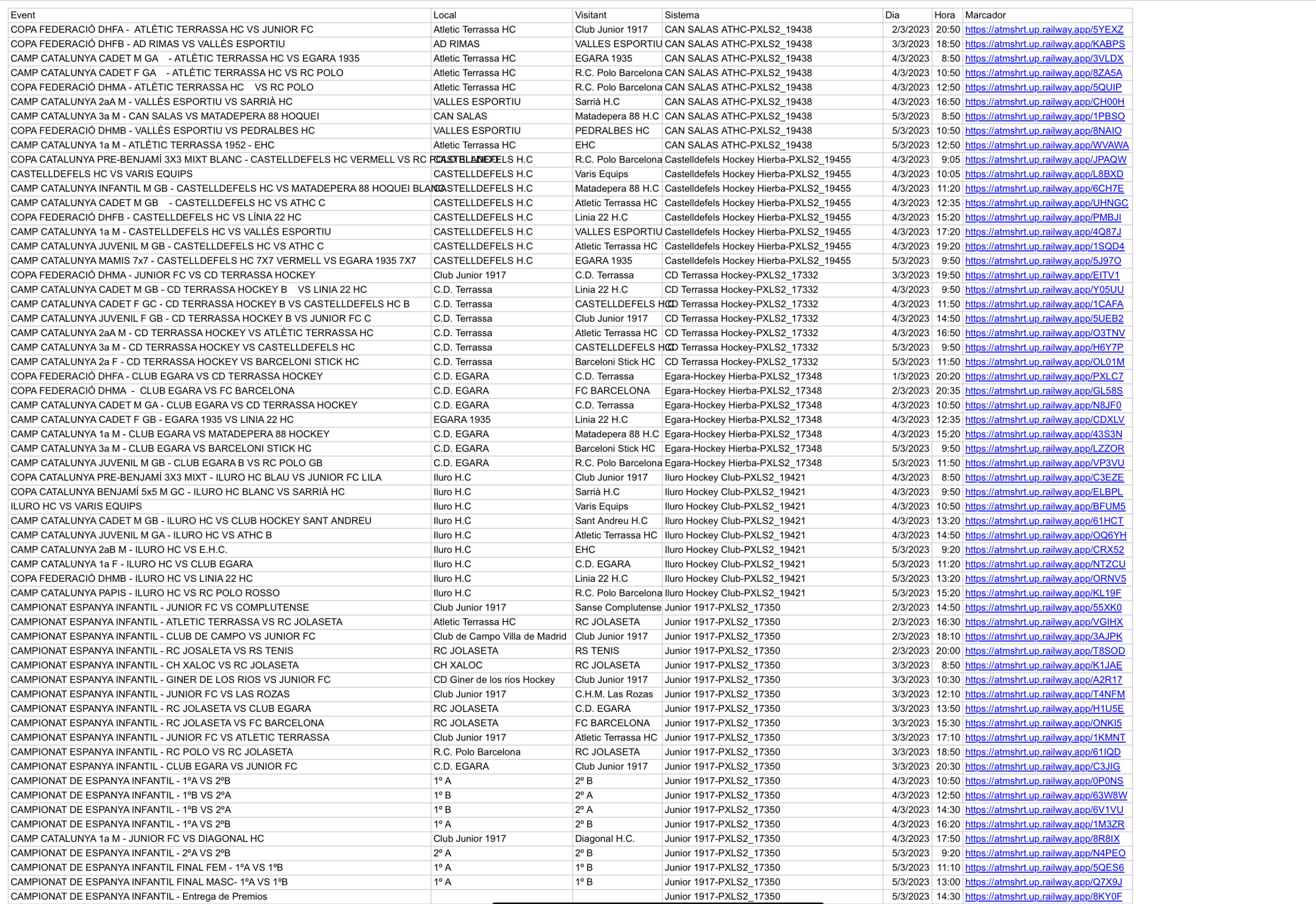Screen dimensions: 1316x904
Task: Open link ending 8R8IX
Action: (1043, 839)
